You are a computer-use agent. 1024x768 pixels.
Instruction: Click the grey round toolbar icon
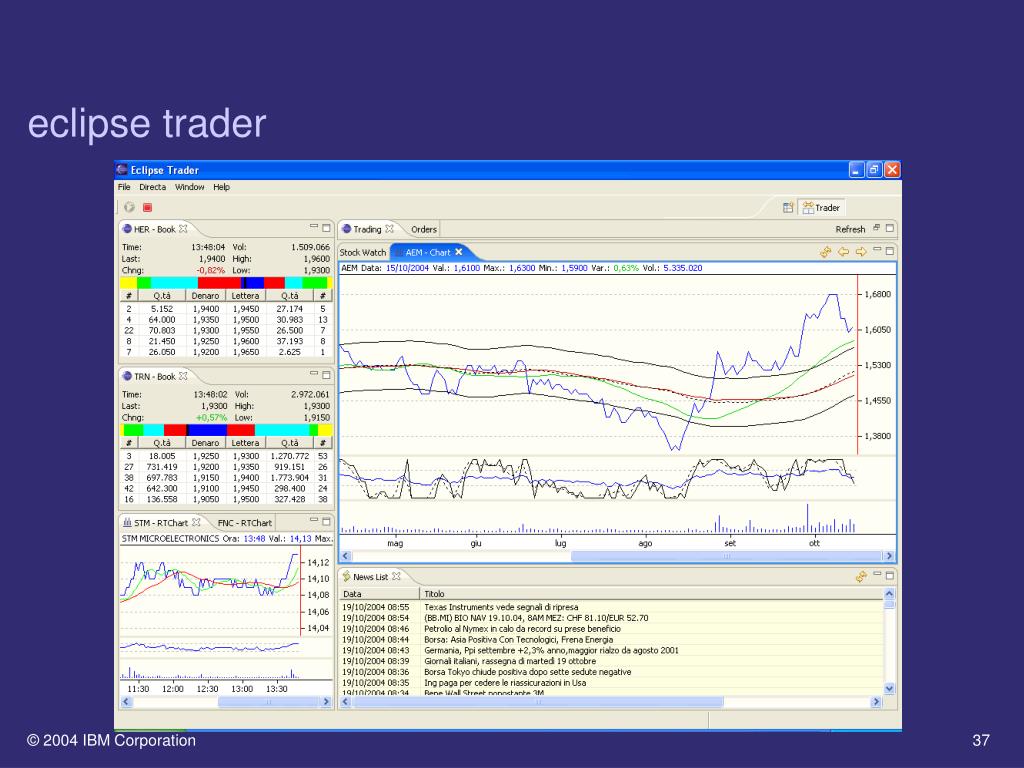pyautogui.click(x=129, y=207)
